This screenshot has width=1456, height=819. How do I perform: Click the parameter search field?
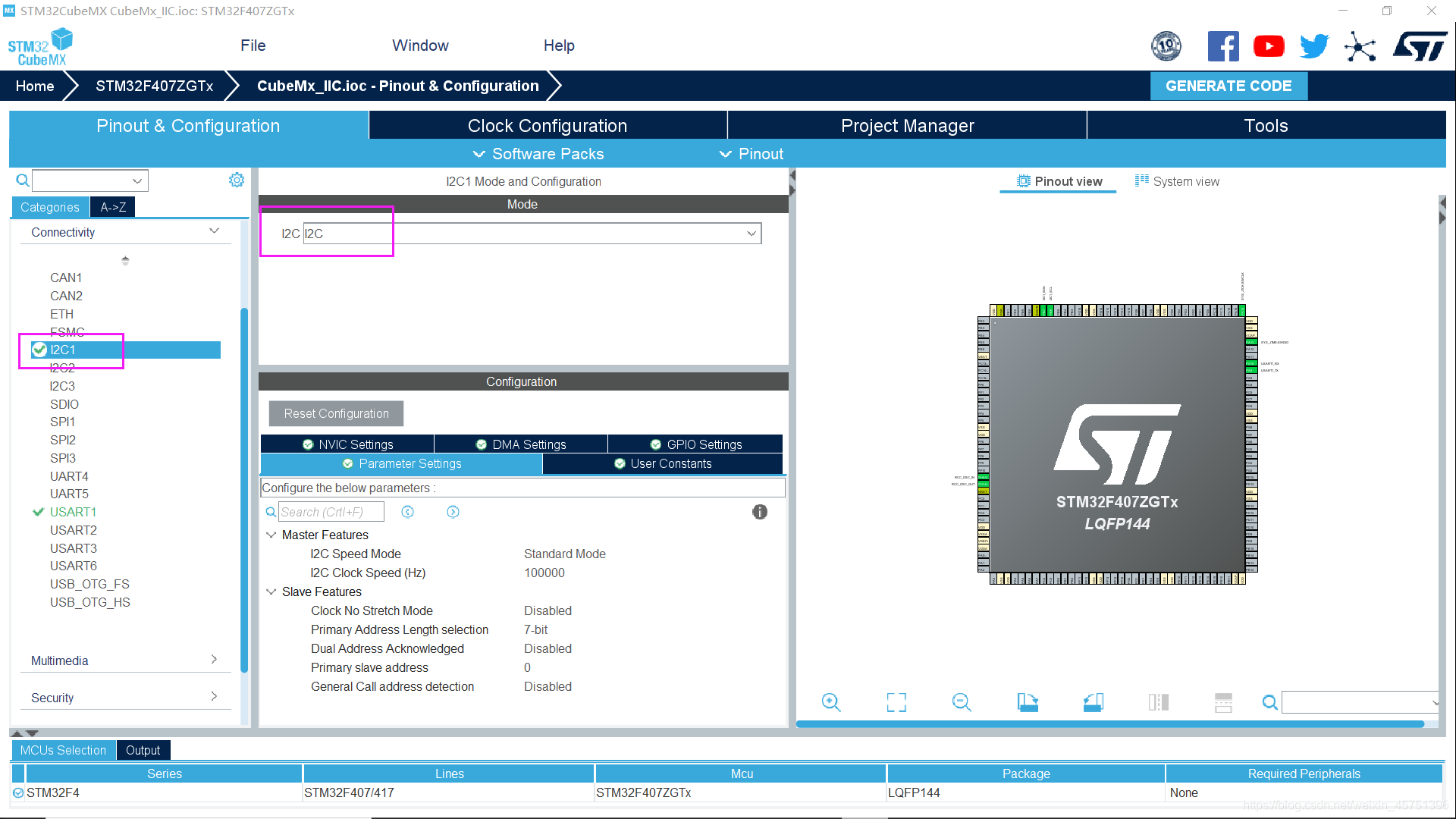331,512
